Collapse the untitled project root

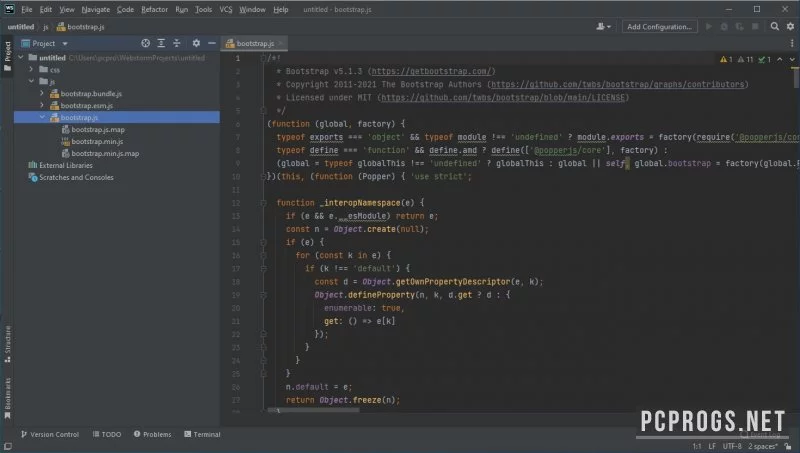(x=20, y=58)
